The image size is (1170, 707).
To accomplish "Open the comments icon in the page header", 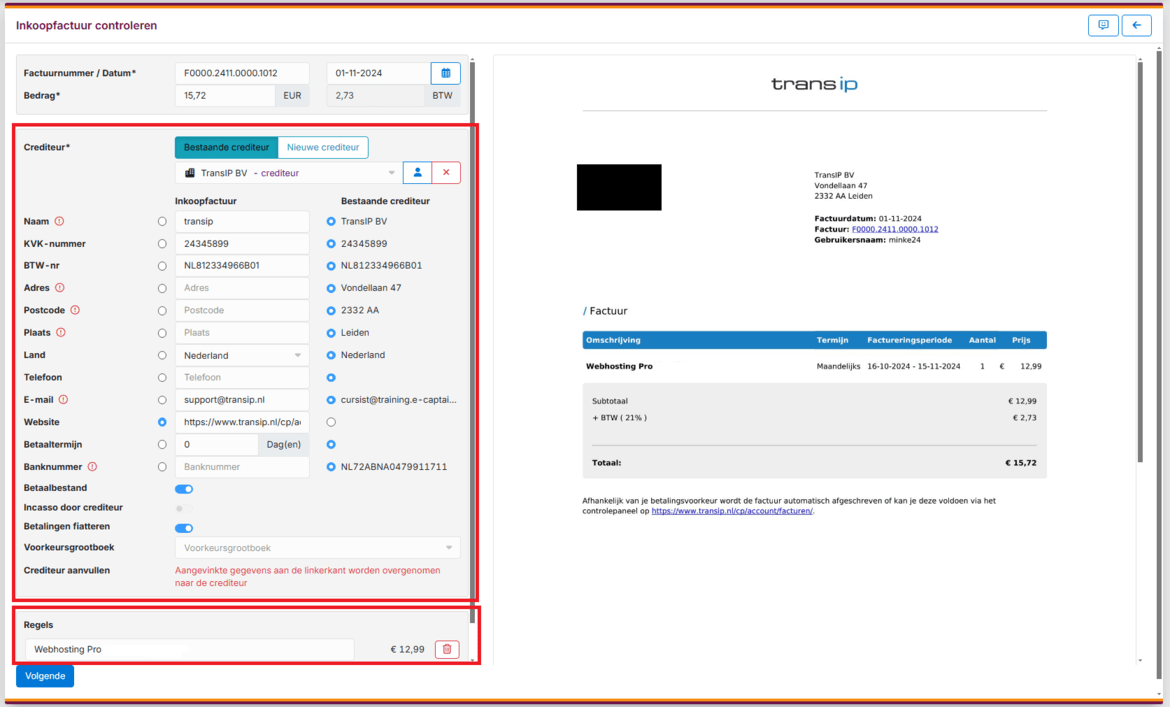I will (1103, 25).
